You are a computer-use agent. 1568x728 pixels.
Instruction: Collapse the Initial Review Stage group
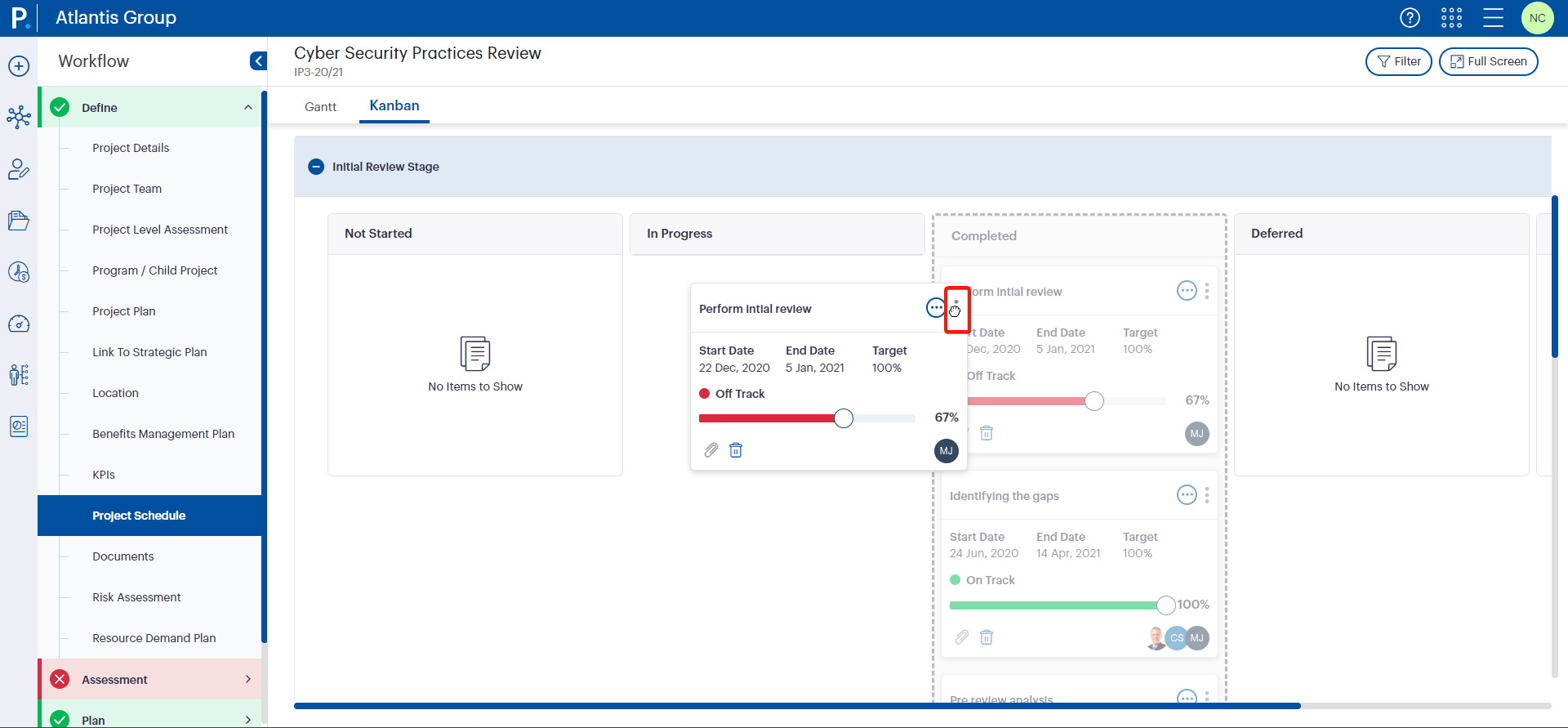316,167
